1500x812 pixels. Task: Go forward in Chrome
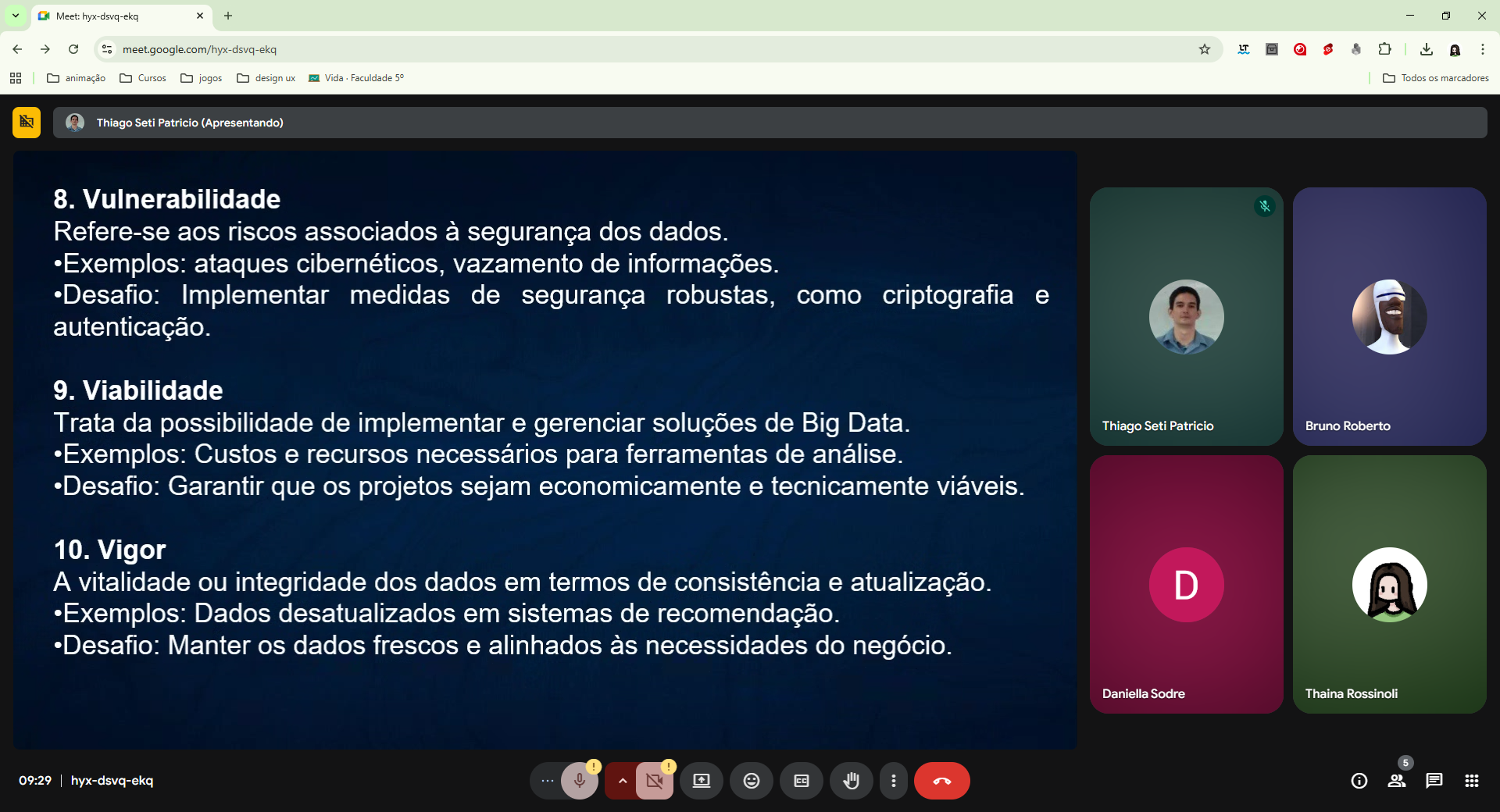pos(45,49)
